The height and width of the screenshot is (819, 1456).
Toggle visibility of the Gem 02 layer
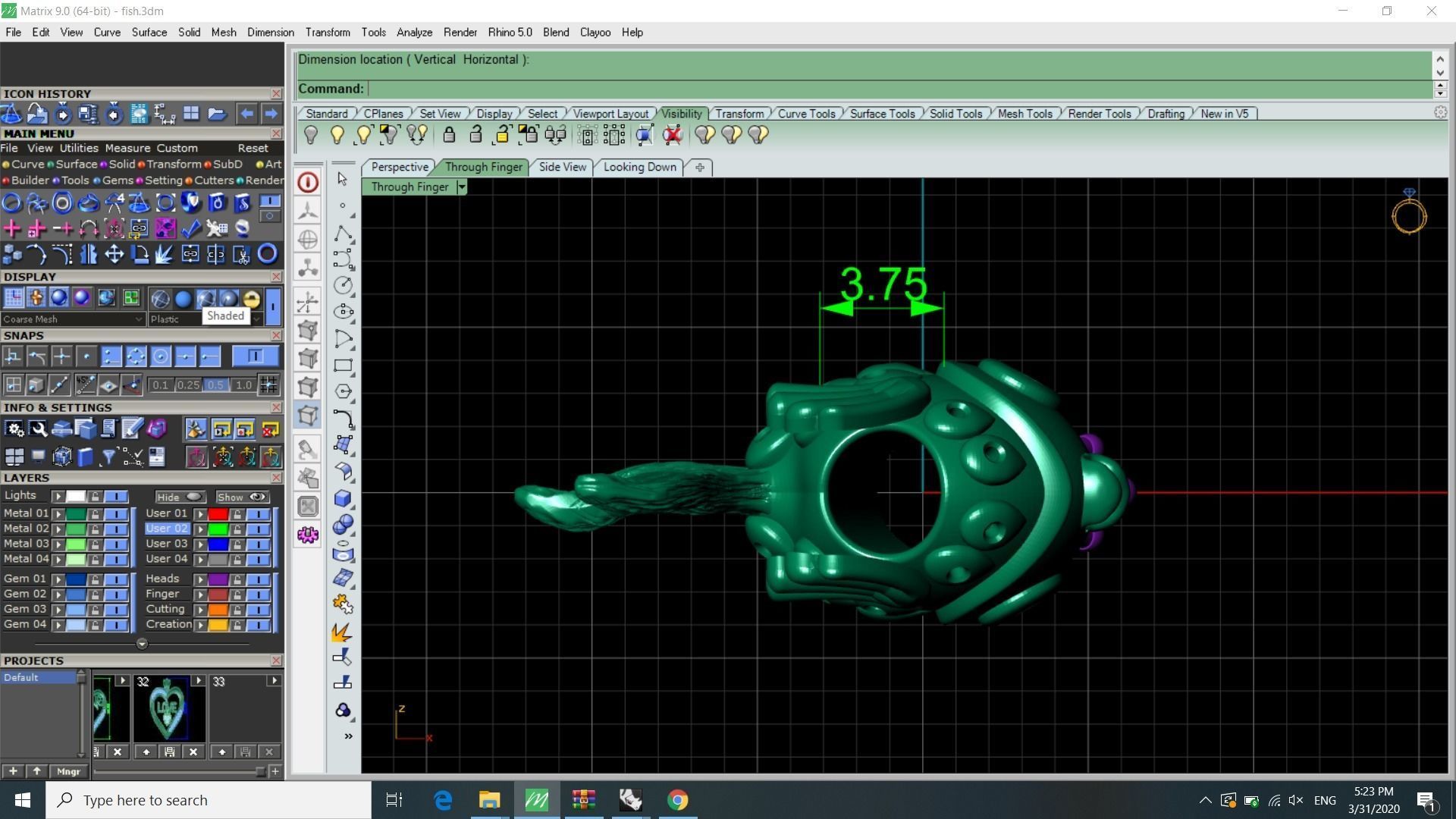pyautogui.click(x=116, y=595)
